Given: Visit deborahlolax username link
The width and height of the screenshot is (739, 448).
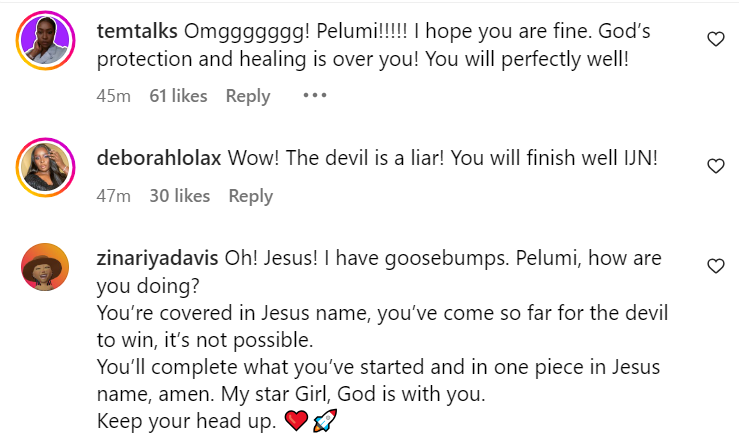Looking at the screenshot, I should pyautogui.click(x=159, y=158).
